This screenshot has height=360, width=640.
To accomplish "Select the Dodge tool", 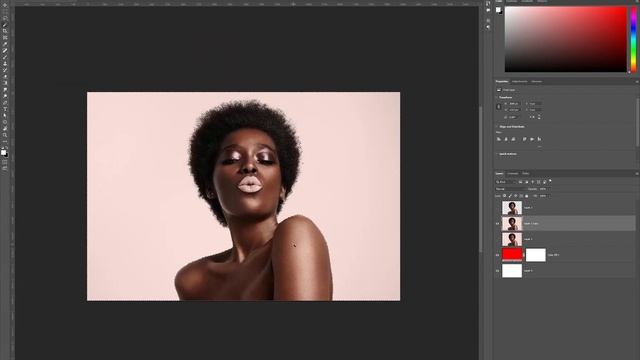I will point(5,96).
